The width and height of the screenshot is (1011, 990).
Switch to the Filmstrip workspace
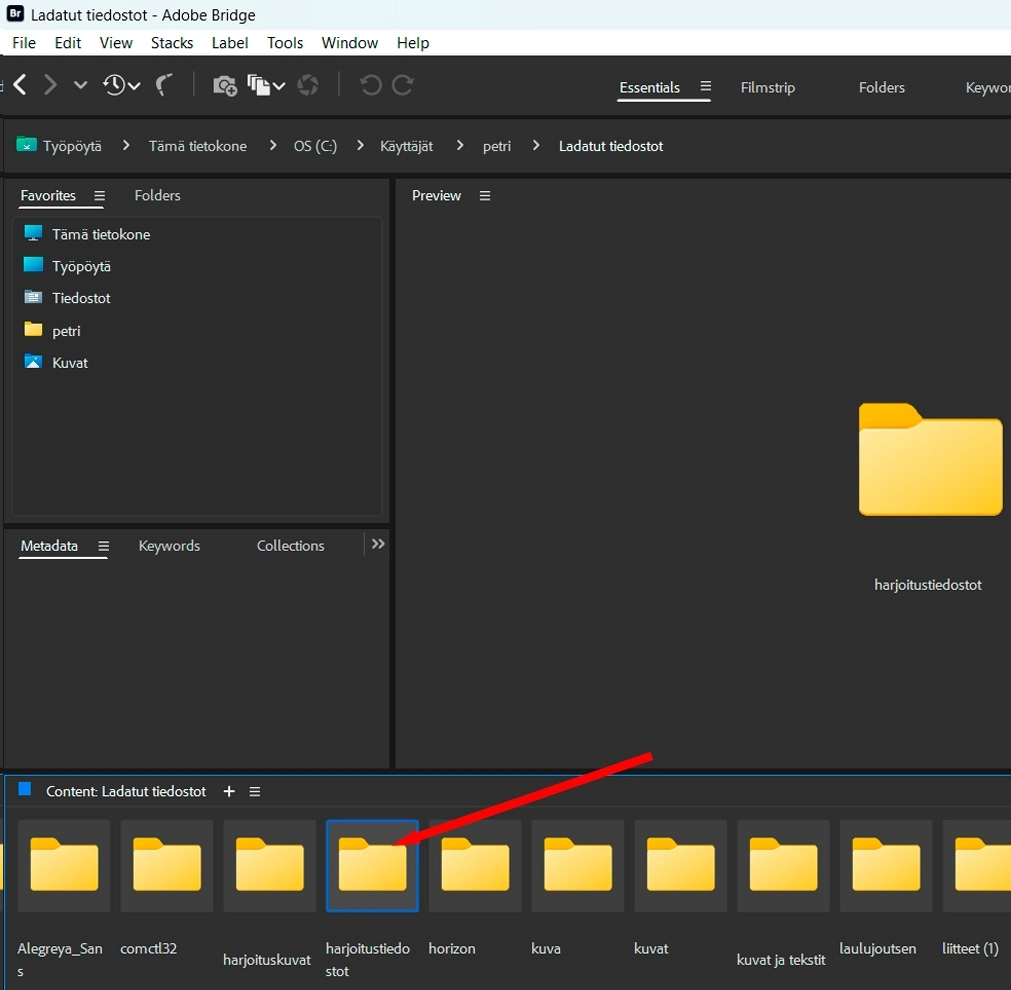pyautogui.click(x=767, y=88)
